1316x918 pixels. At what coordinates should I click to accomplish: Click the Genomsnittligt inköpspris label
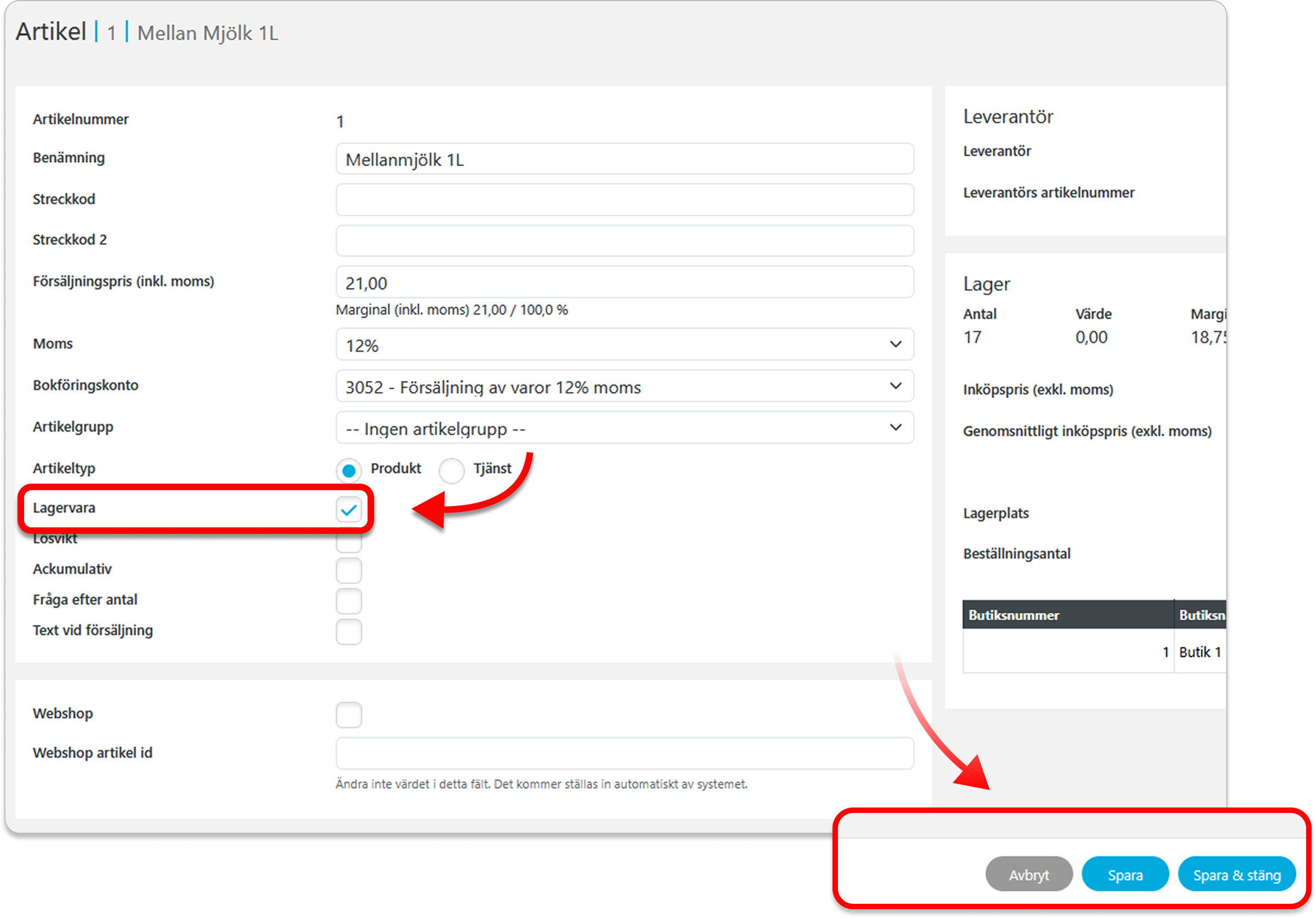point(1087,431)
